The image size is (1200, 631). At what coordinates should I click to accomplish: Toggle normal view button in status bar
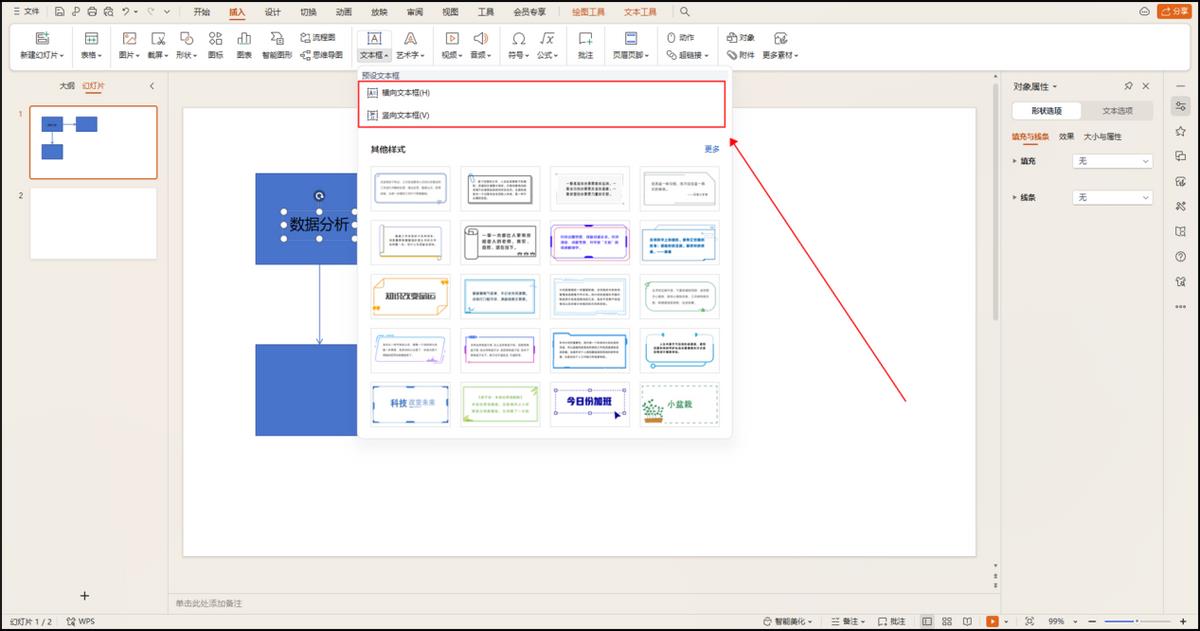click(x=927, y=621)
